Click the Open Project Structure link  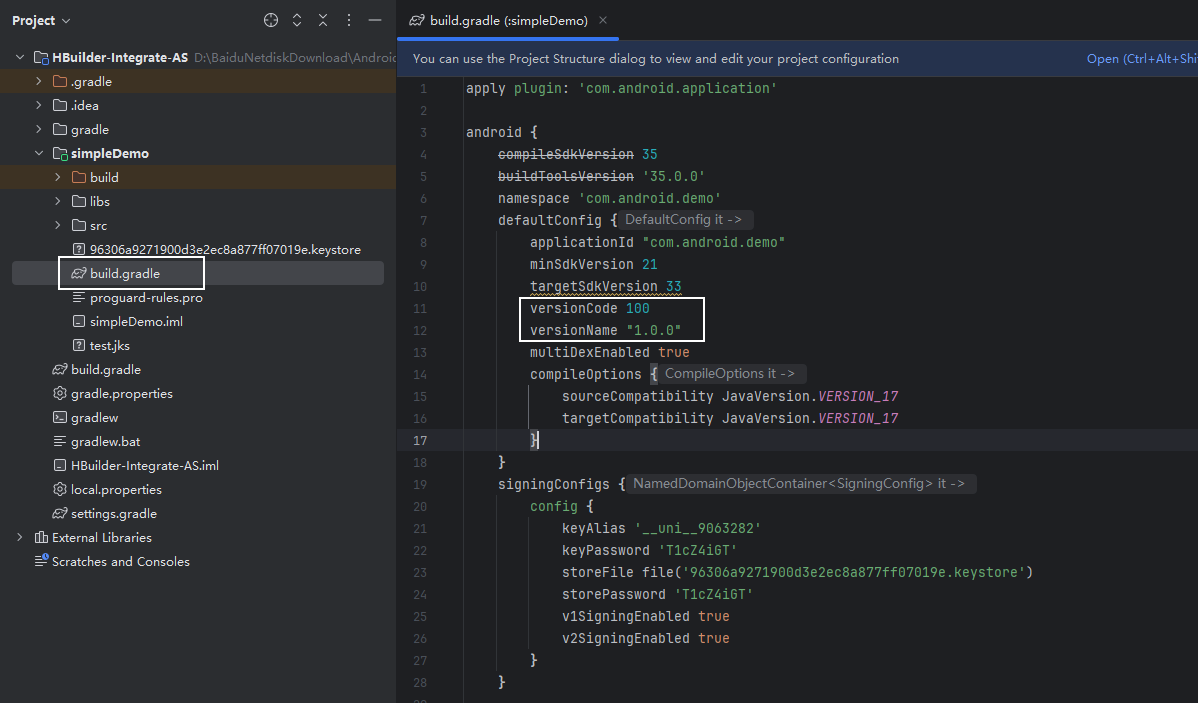(1140, 59)
